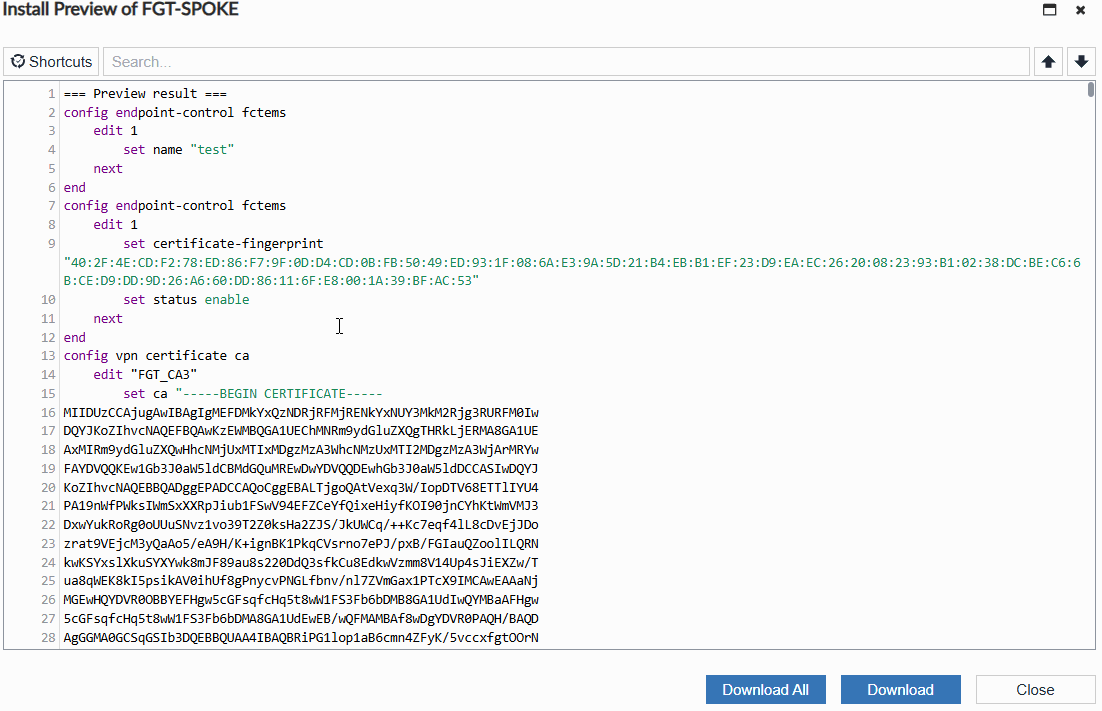Jump to previous search match arrow
This screenshot has width=1102, height=711.
pos(1048,62)
